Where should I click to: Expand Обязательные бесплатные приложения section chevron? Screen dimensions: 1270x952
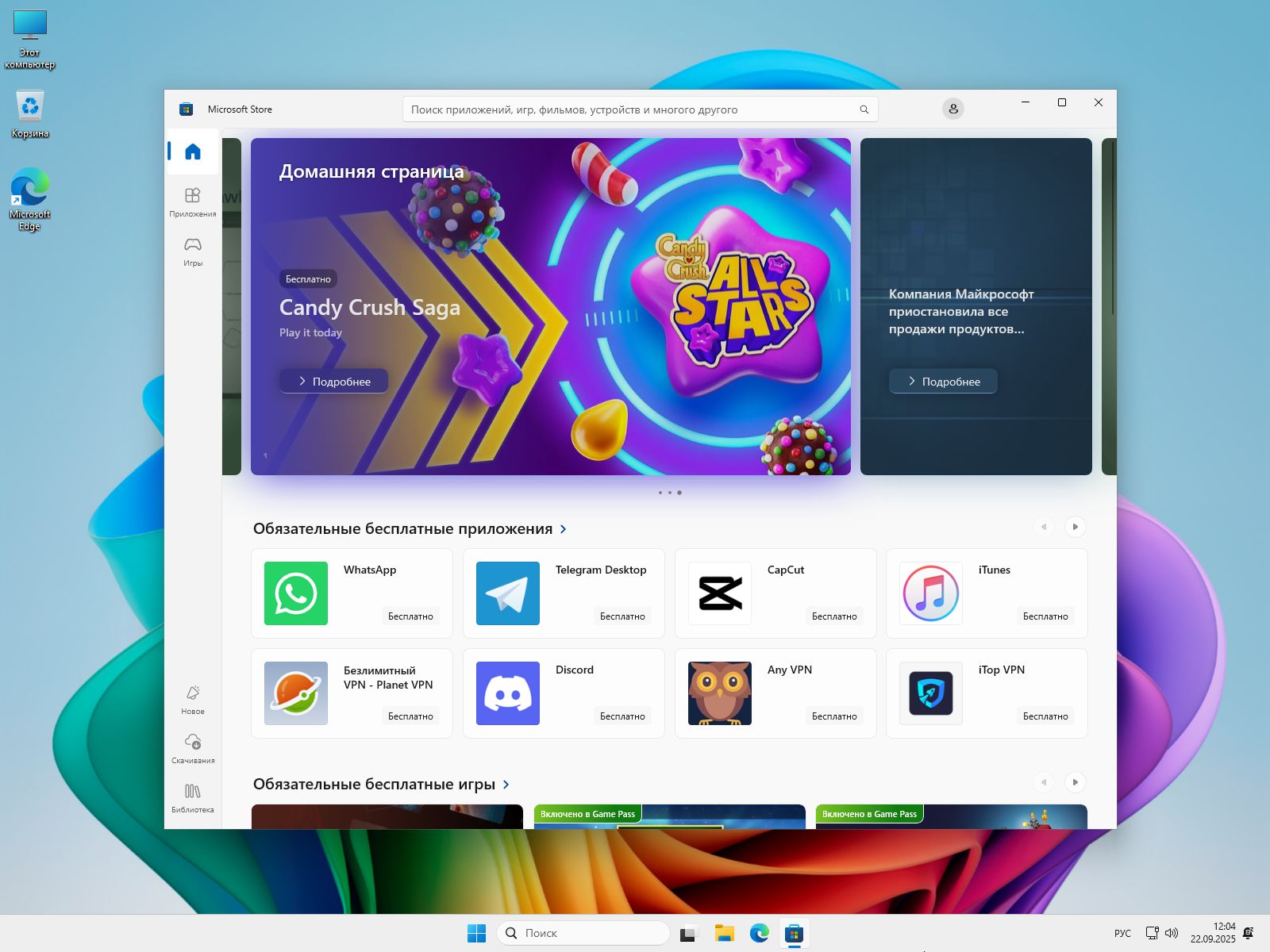[564, 529]
